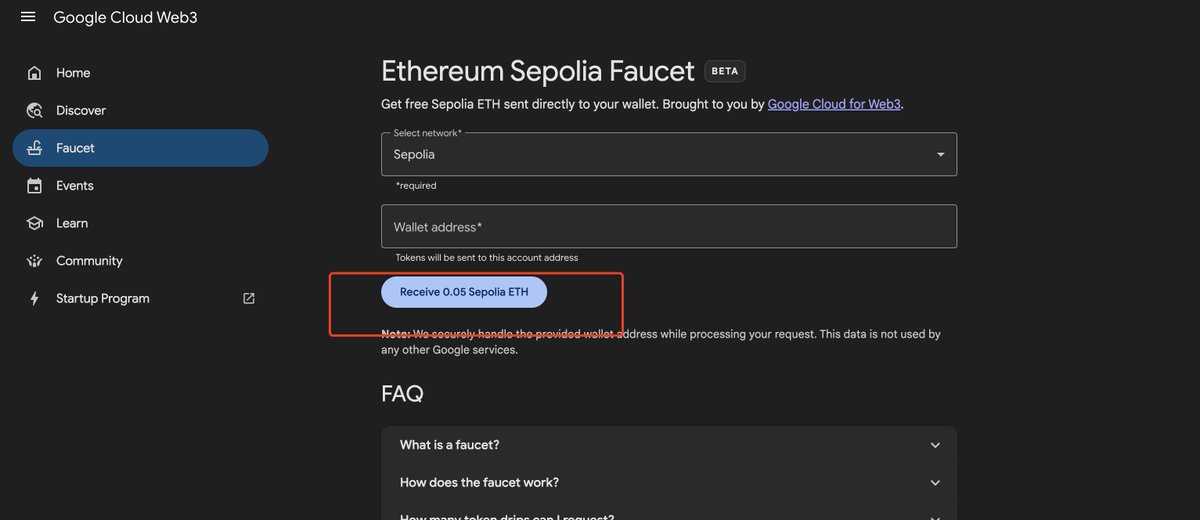
Task: Focus the Wallet address input field
Action: (x=668, y=227)
